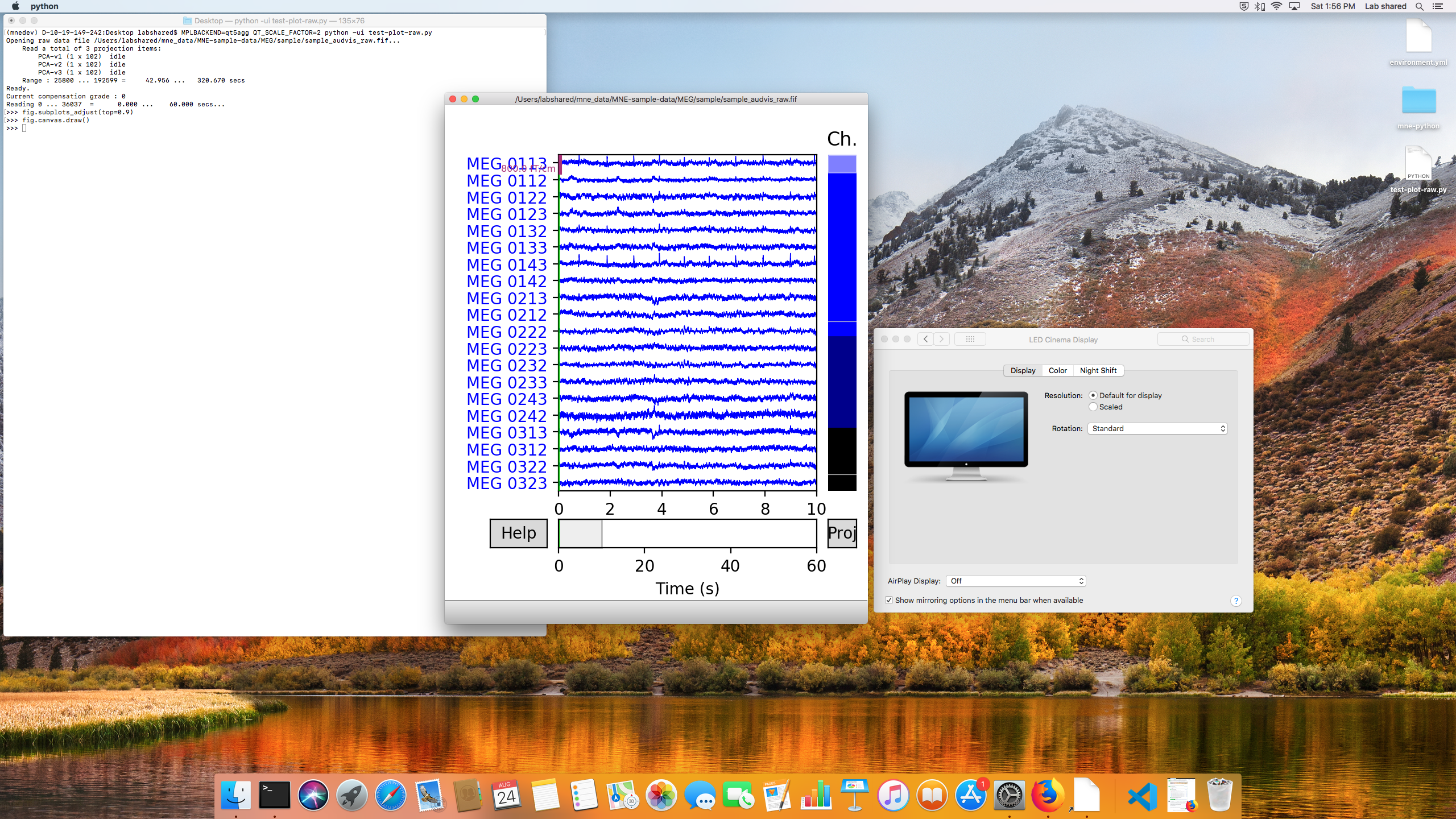Select Scaled resolution option

coord(1093,407)
